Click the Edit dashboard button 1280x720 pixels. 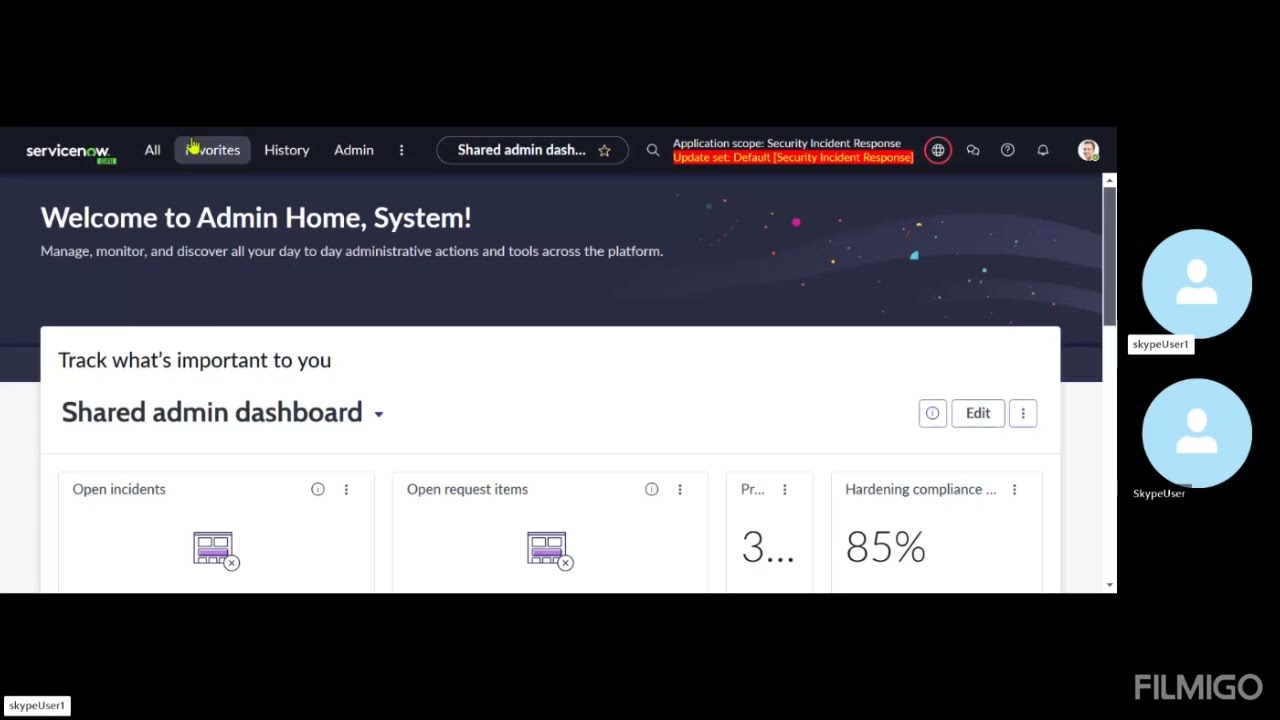click(978, 413)
